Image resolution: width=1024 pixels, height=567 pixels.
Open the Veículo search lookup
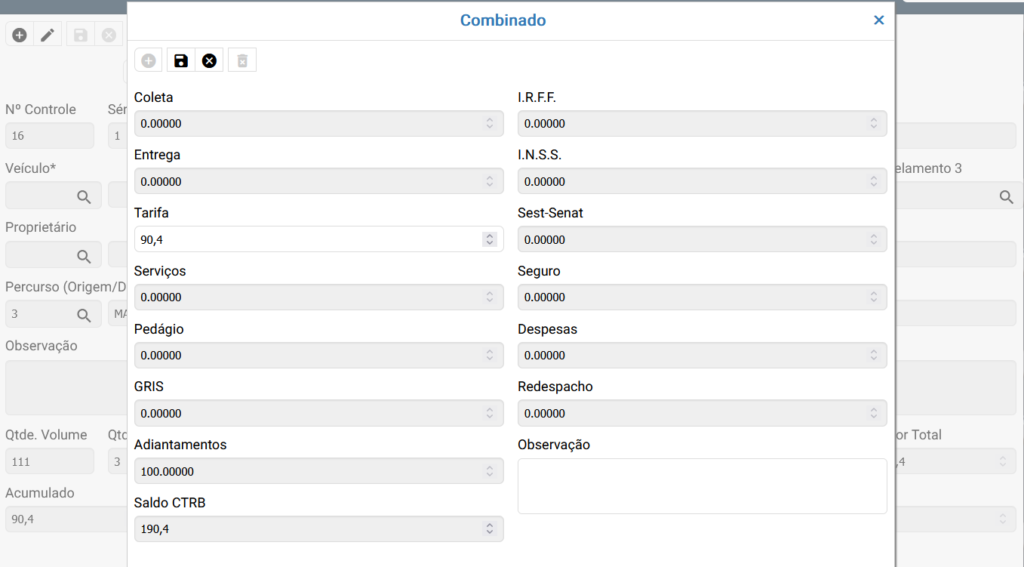pos(84,196)
